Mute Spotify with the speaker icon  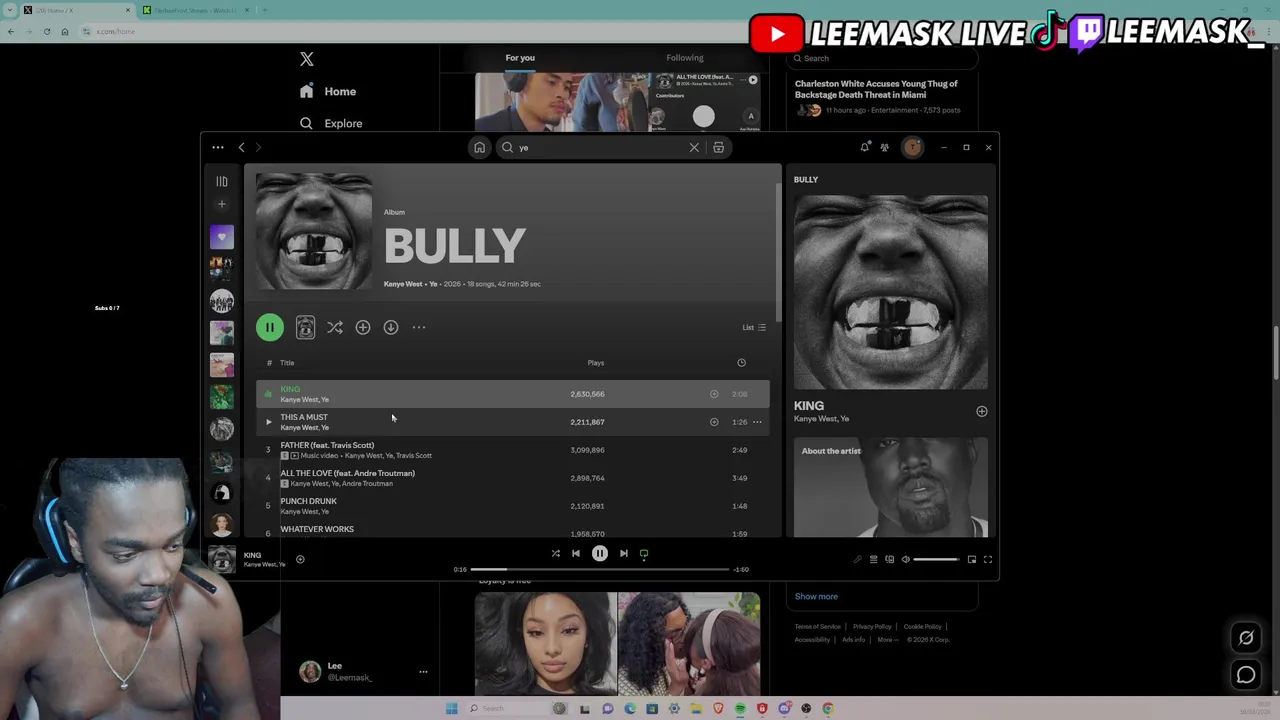point(906,559)
